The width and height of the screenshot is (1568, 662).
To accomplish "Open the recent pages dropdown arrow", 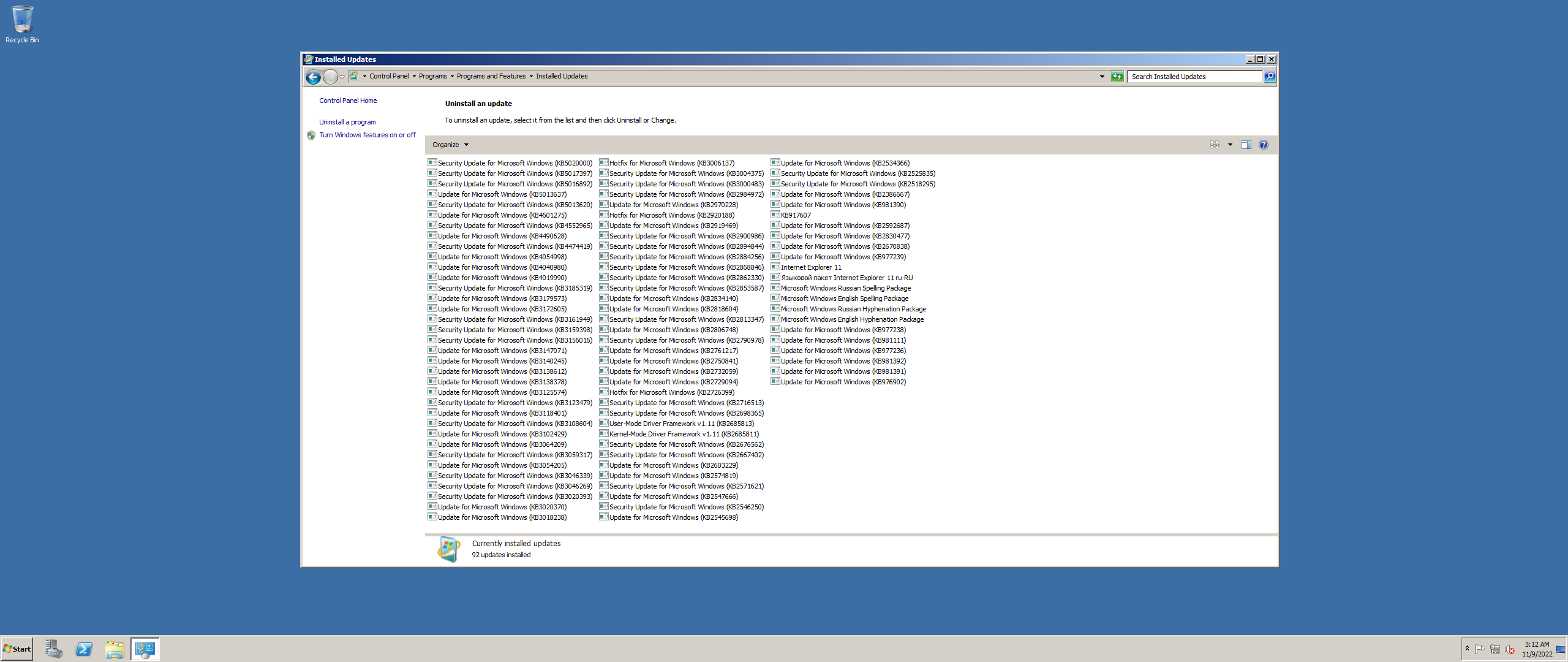I will 342,77.
